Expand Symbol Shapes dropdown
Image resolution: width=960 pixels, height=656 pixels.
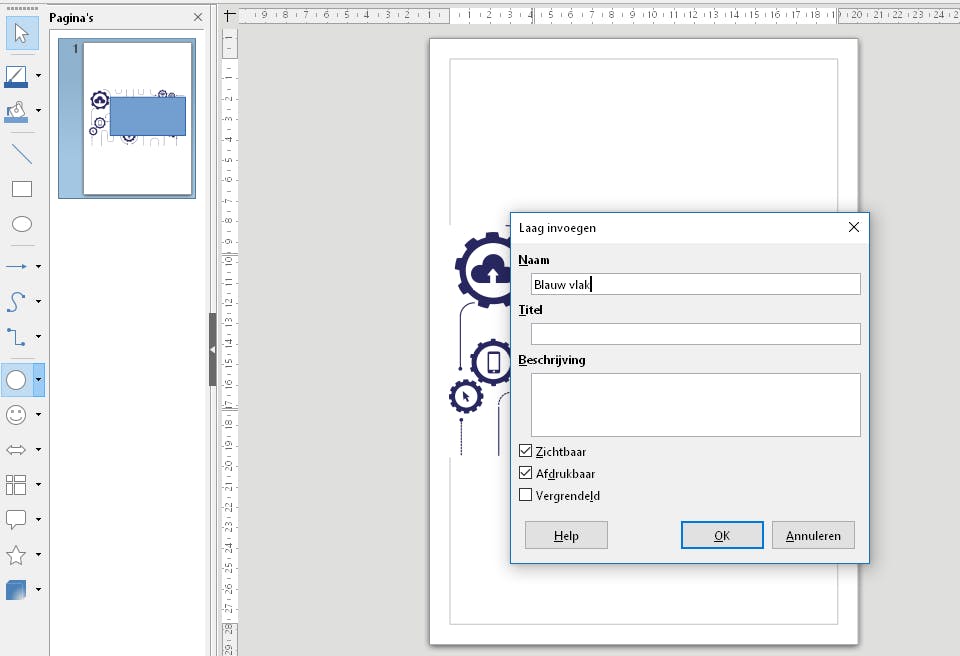(x=39, y=415)
